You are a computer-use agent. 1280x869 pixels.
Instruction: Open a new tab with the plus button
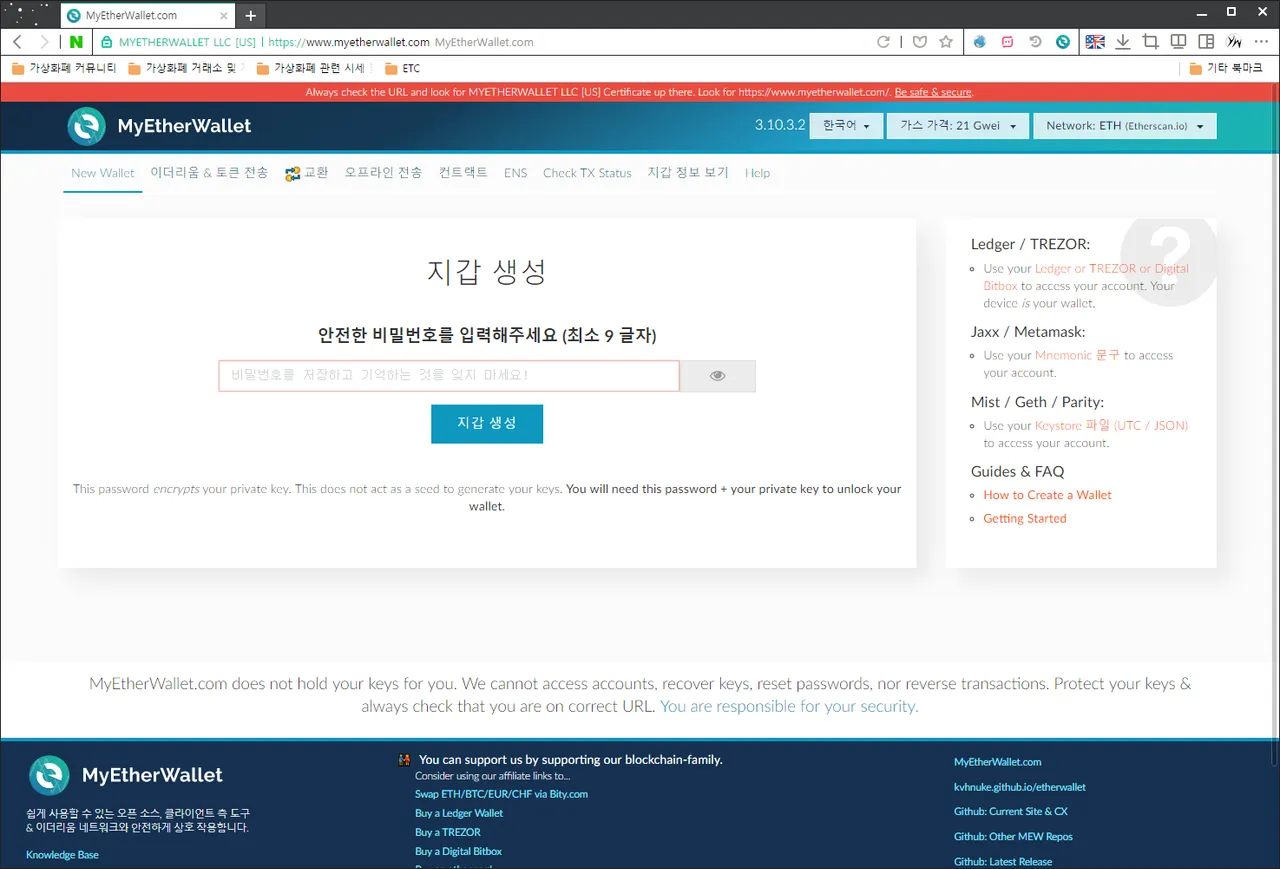(250, 15)
